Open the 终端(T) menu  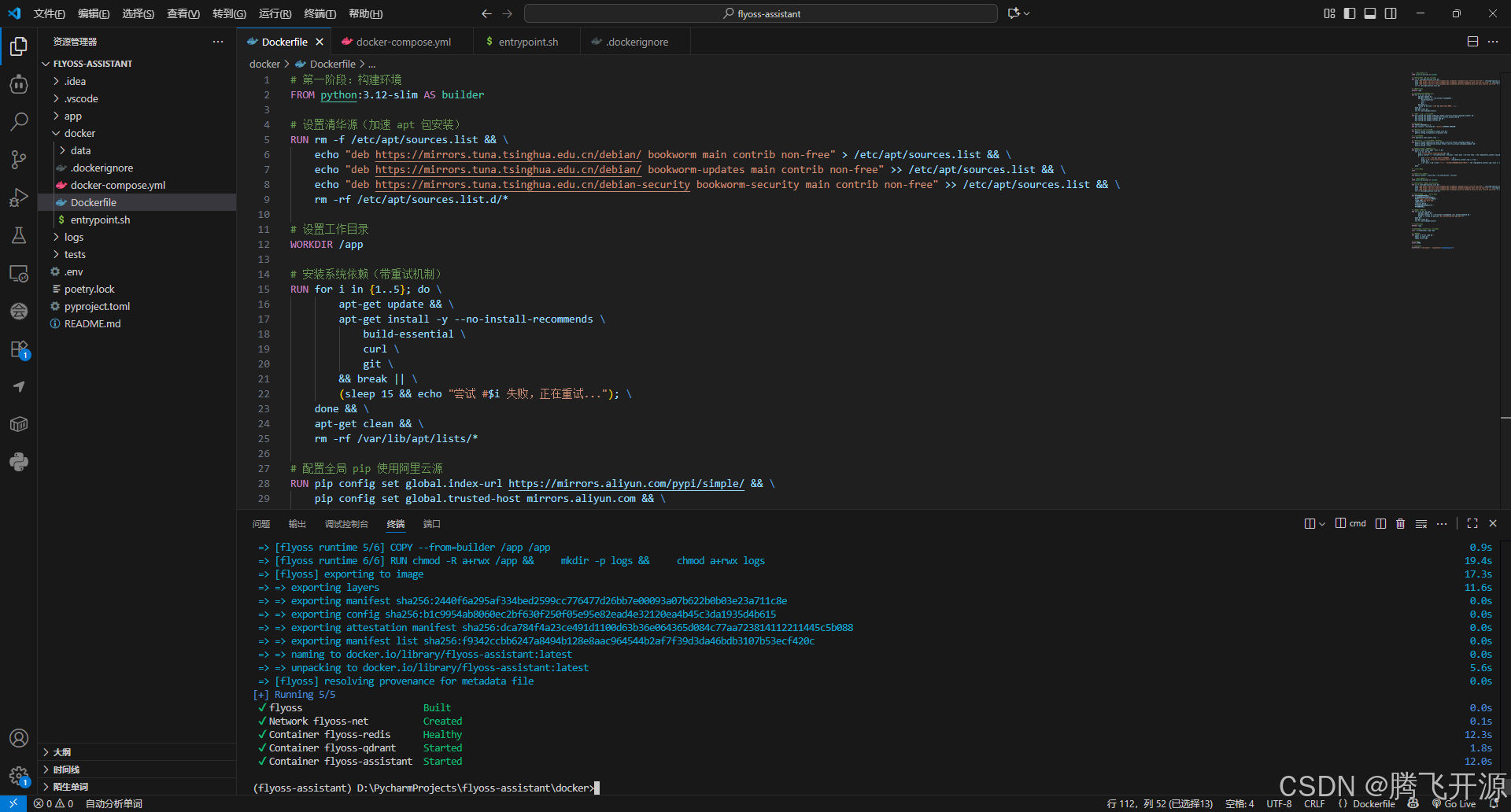[320, 13]
